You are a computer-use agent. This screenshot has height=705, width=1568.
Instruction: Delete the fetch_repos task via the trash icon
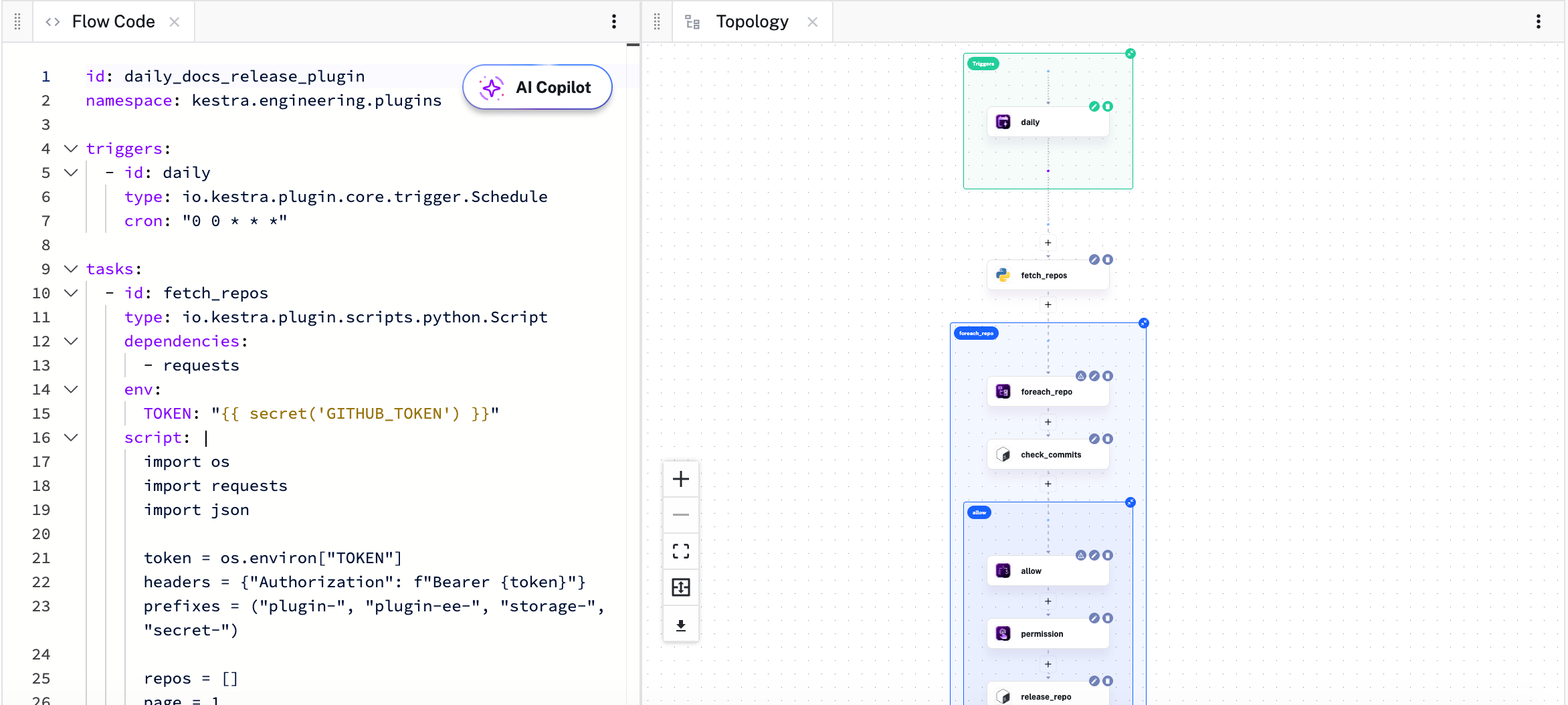[x=1109, y=260]
